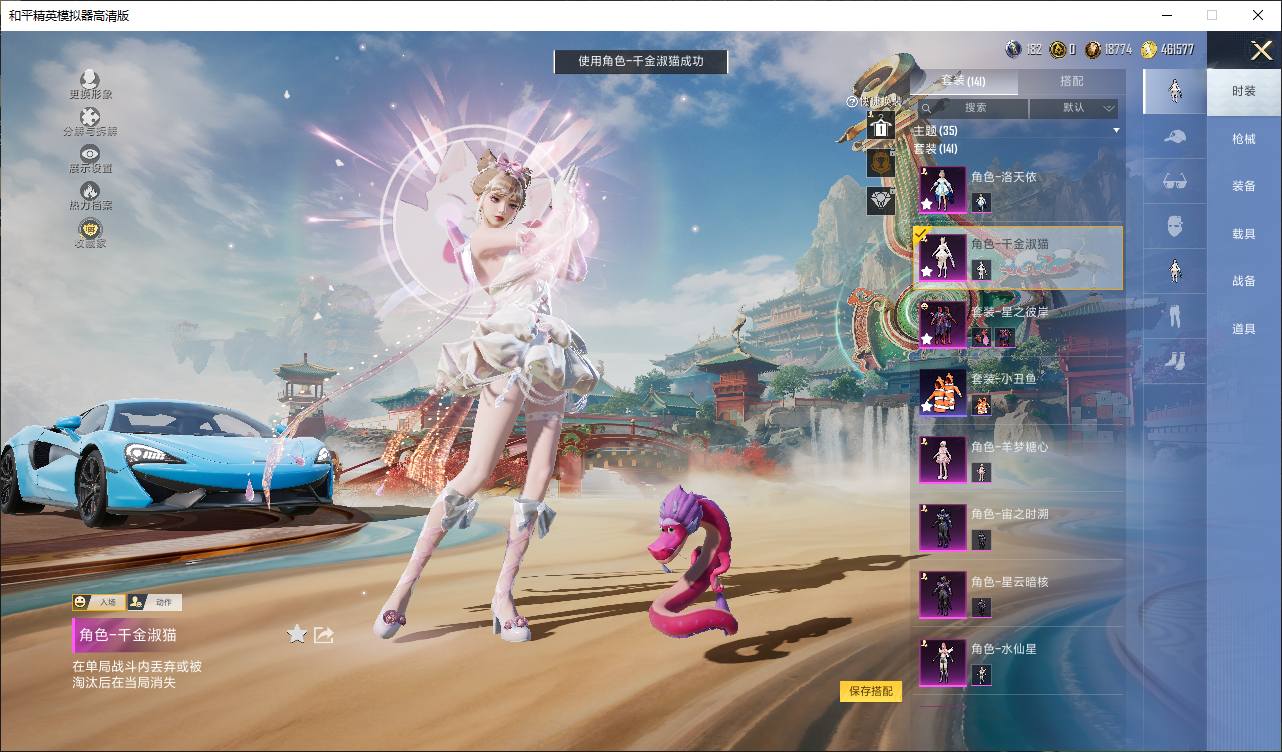Screen dimensions: 1282x752
Task: Open the 战备 side tab
Action: tap(1244, 281)
